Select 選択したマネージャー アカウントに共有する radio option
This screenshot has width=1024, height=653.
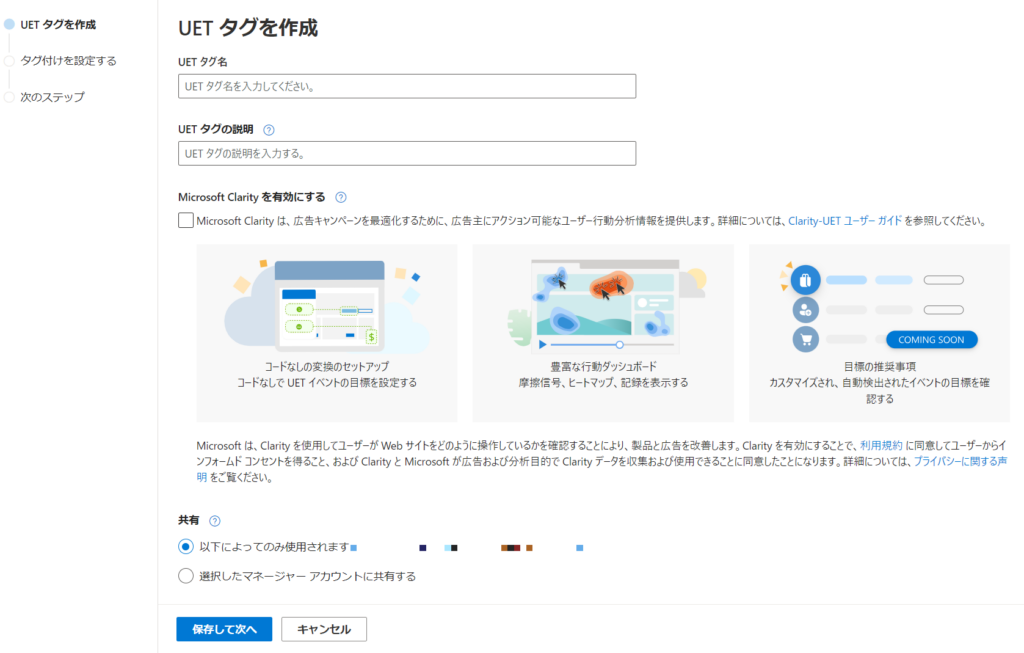pyautogui.click(x=185, y=576)
